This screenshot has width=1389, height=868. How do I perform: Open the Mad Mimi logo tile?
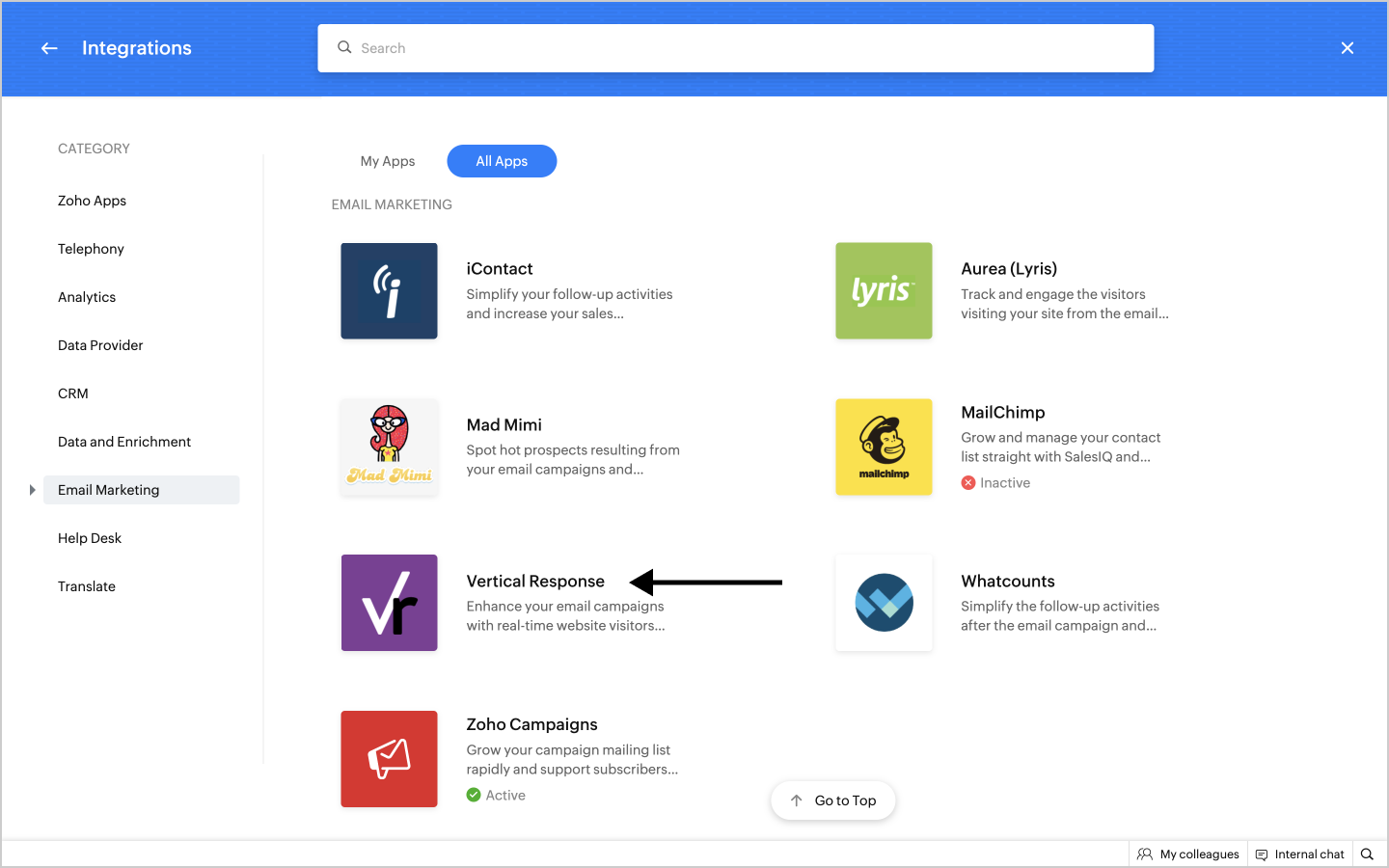coord(389,447)
